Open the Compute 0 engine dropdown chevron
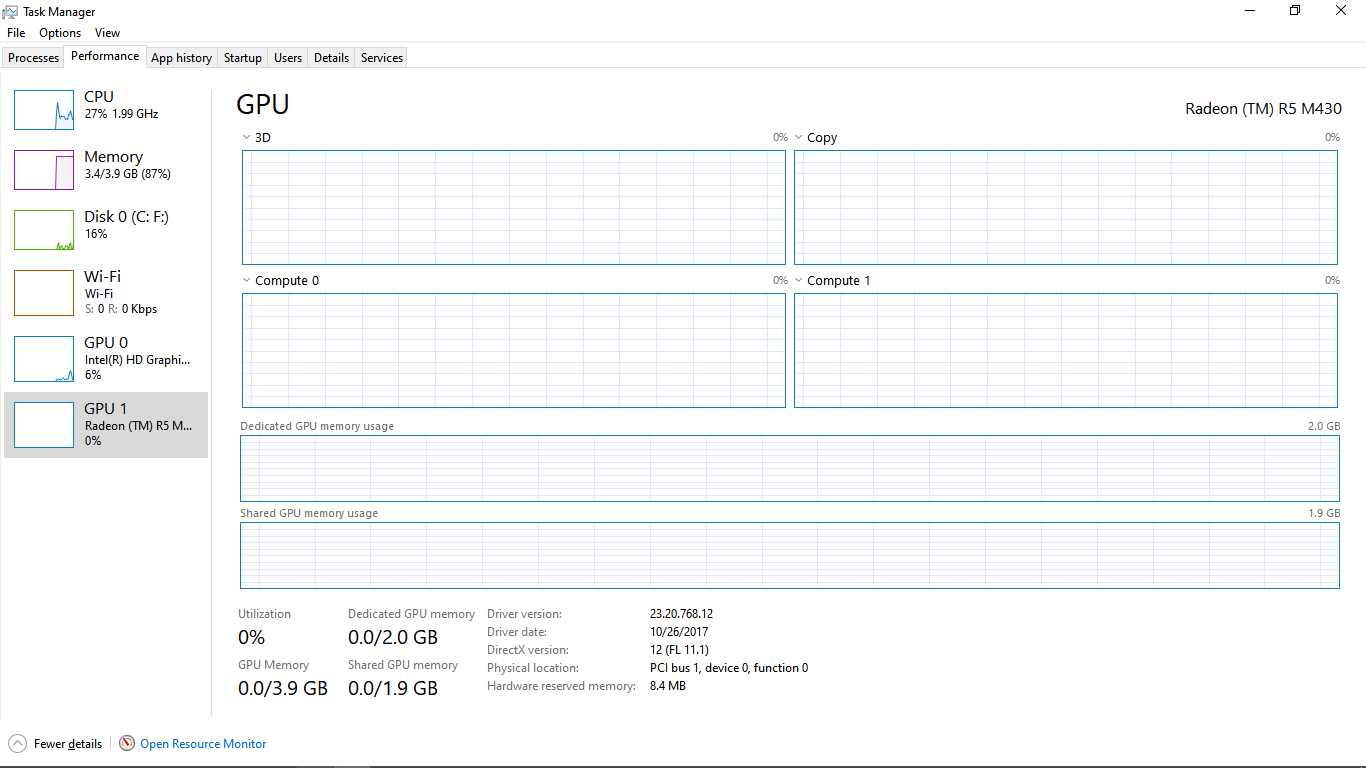Image resolution: width=1366 pixels, height=768 pixels. (247, 281)
